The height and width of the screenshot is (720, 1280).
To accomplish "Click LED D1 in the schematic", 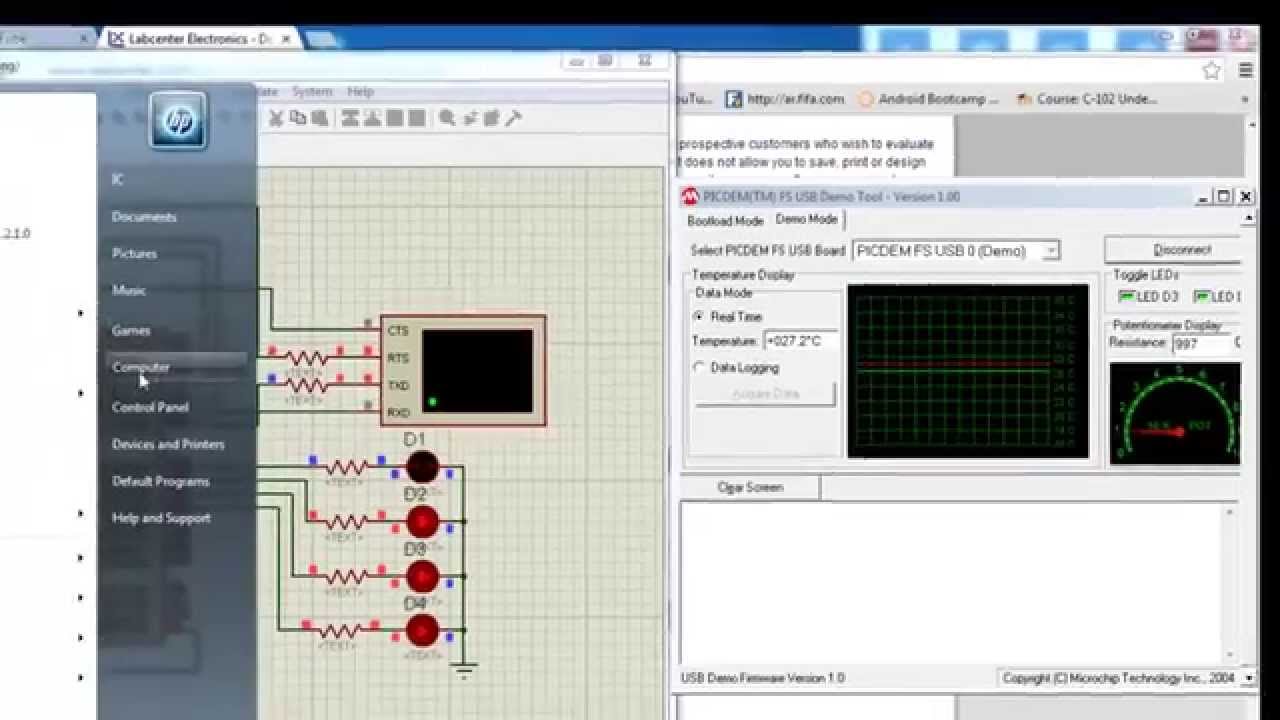I will pyautogui.click(x=422, y=467).
